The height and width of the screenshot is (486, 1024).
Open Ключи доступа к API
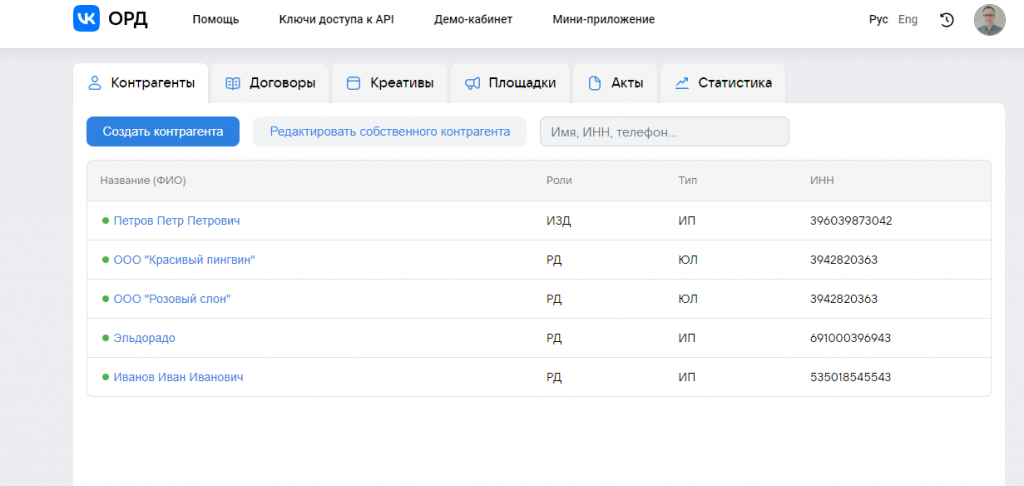(x=336, y=20)
